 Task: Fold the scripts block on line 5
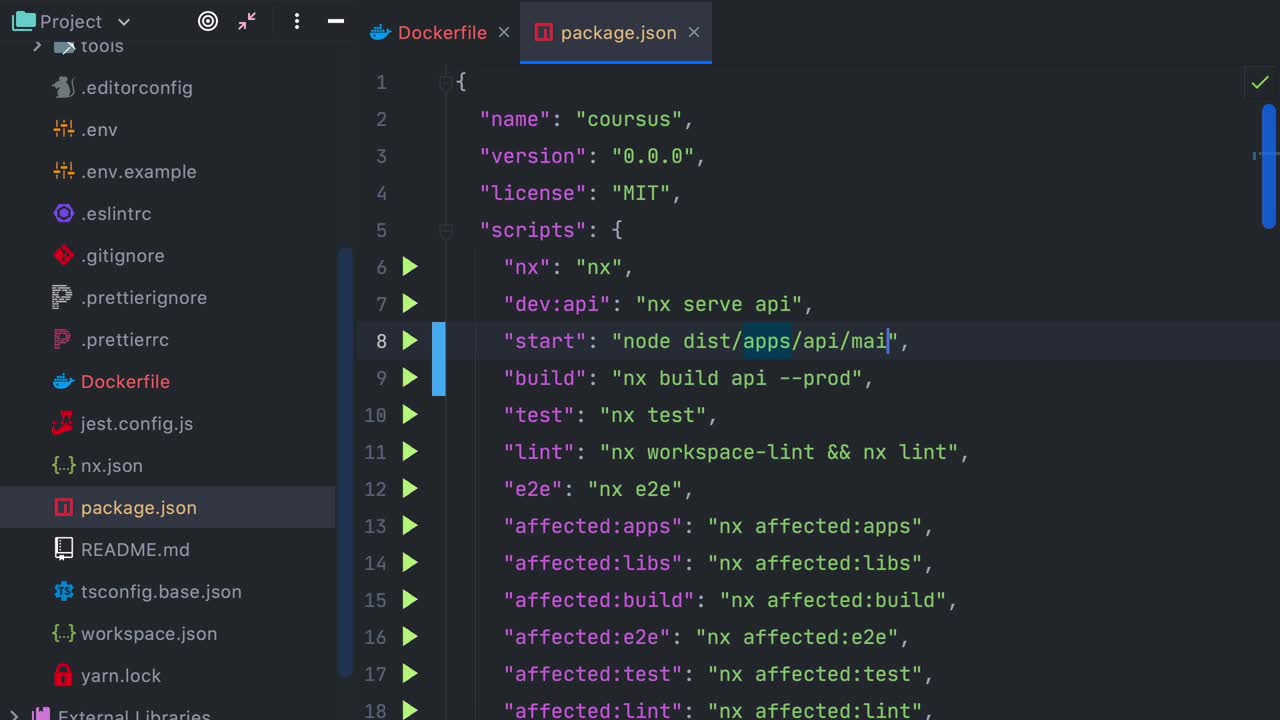(446, 230)
